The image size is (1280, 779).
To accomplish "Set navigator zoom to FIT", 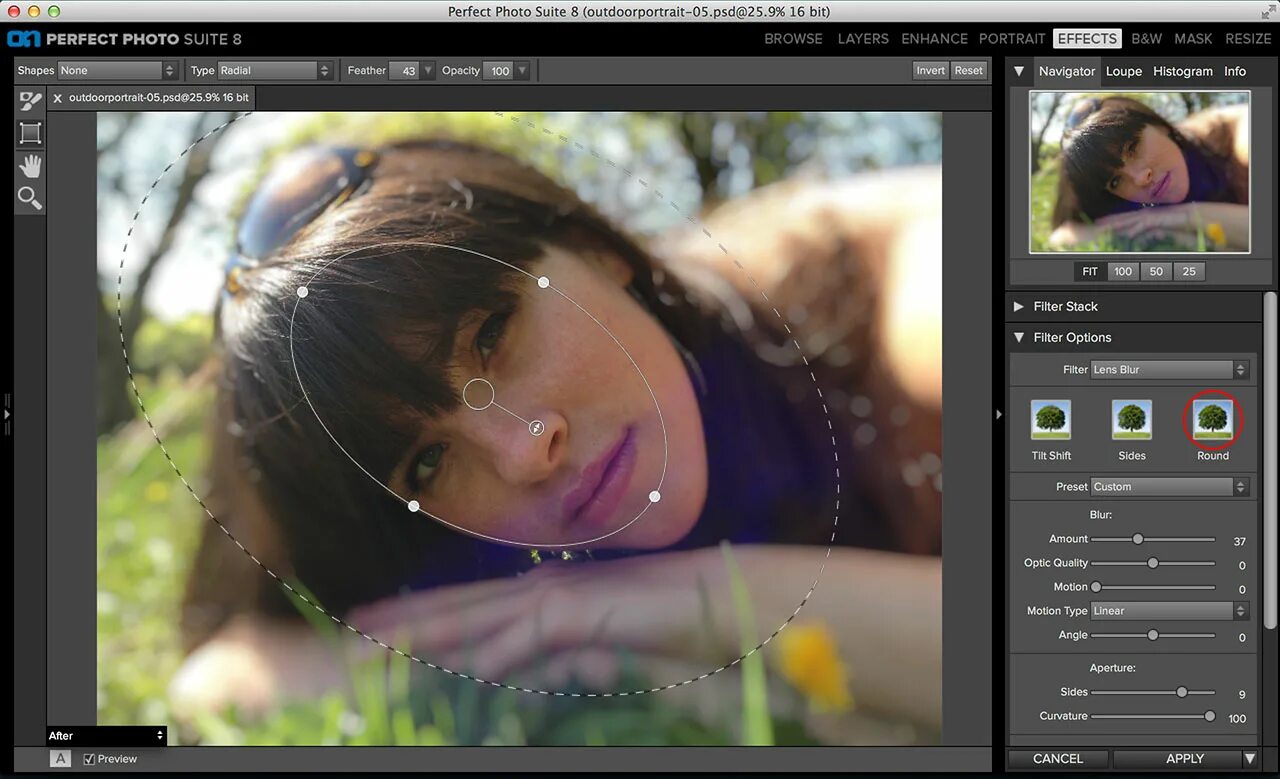I will (1090, 272).
